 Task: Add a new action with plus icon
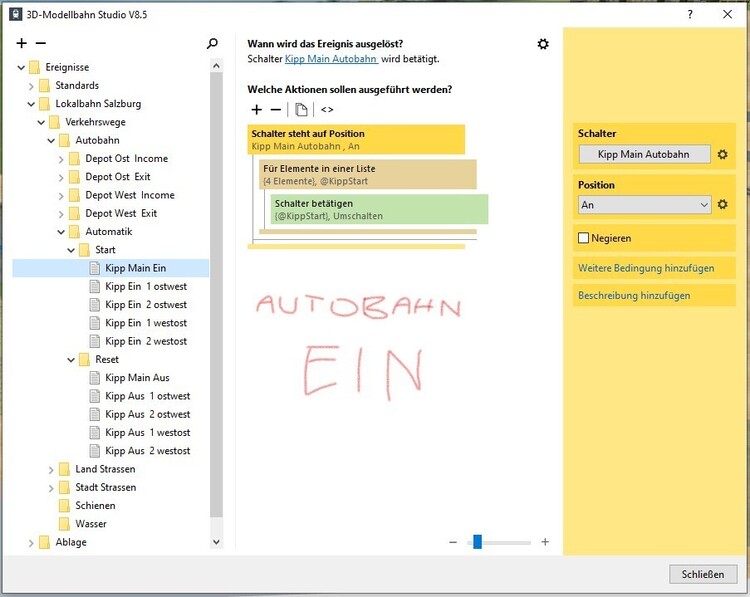(x=257, y=109)
